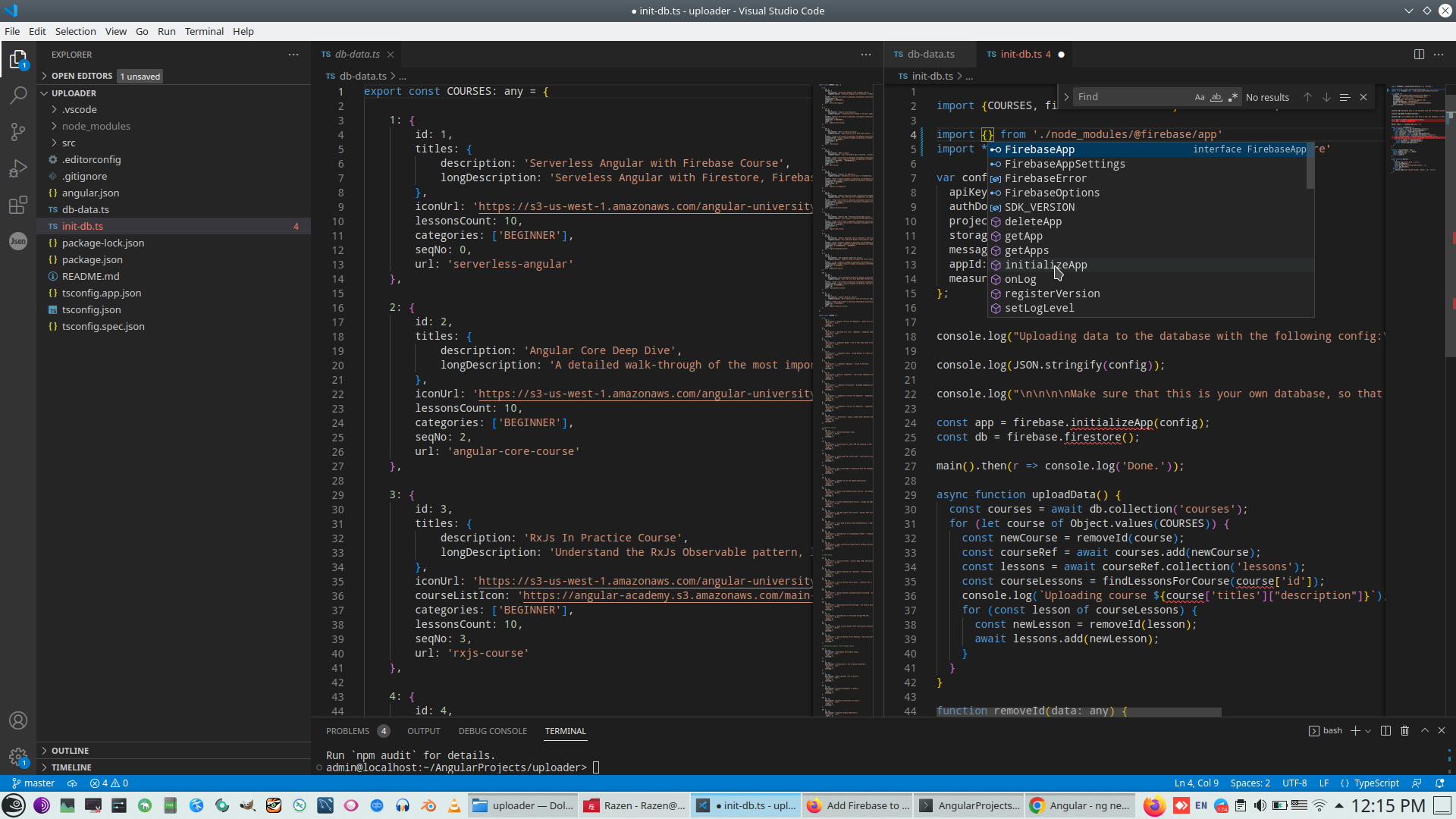Image resolution: width=1456 pixels, height=819 pixels.
Task: Expand the Toggle Replace chevron in Find
Action: click(x=1066, y=97)
